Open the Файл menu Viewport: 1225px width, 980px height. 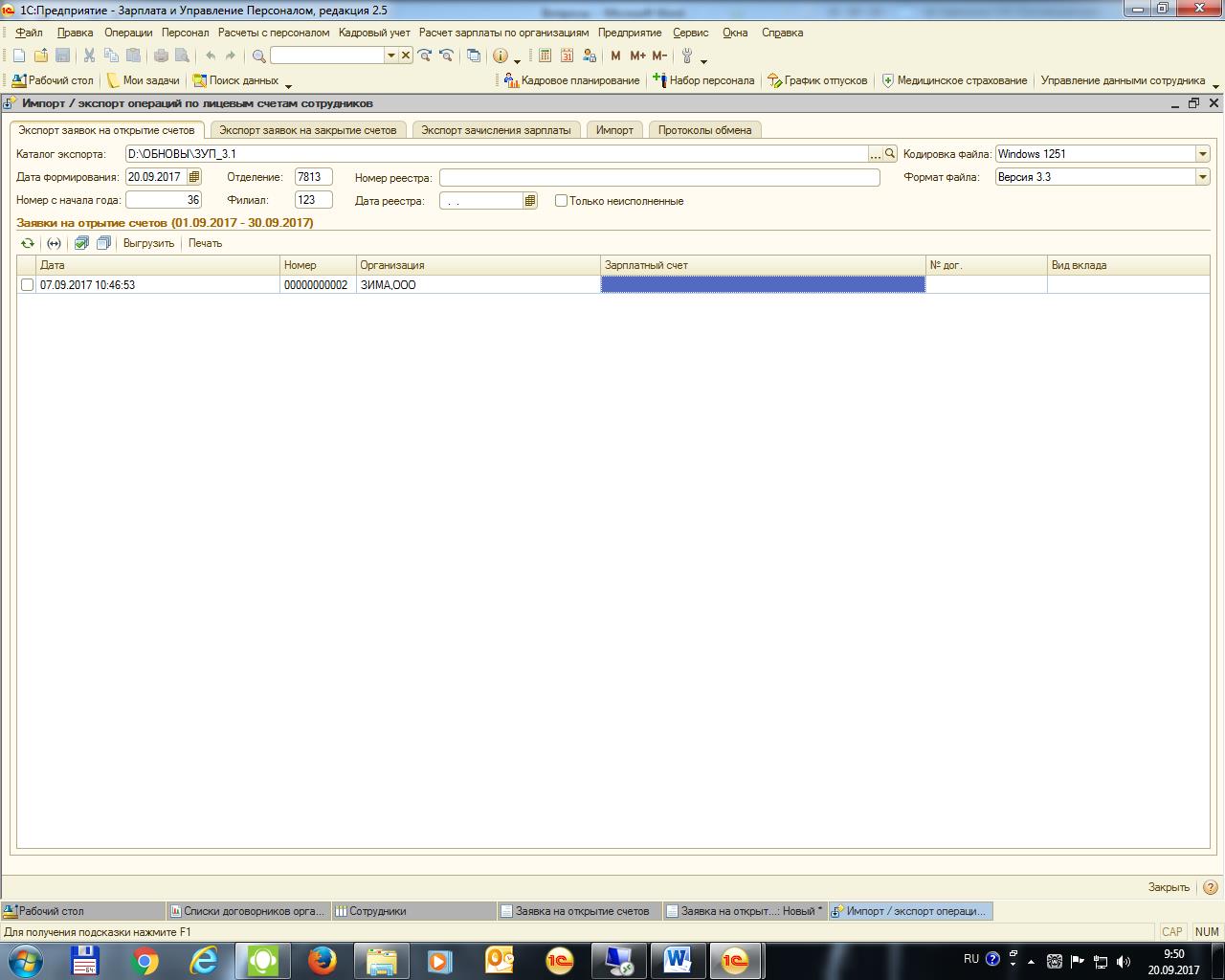click(29, 33)
